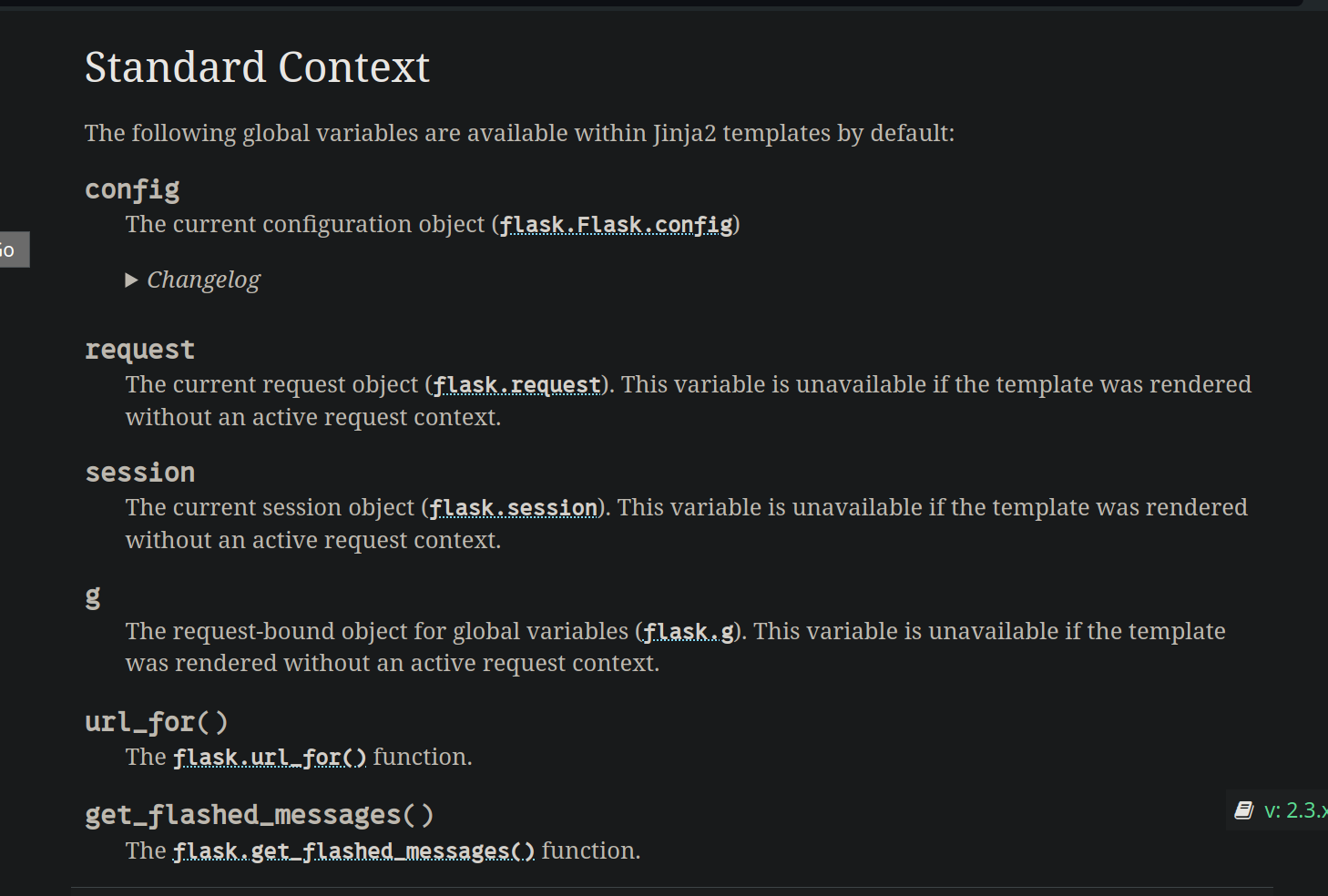1328x896 pixels.
Task: Click the disclosure triangle beside Changelog
Action: click(130, 280)
